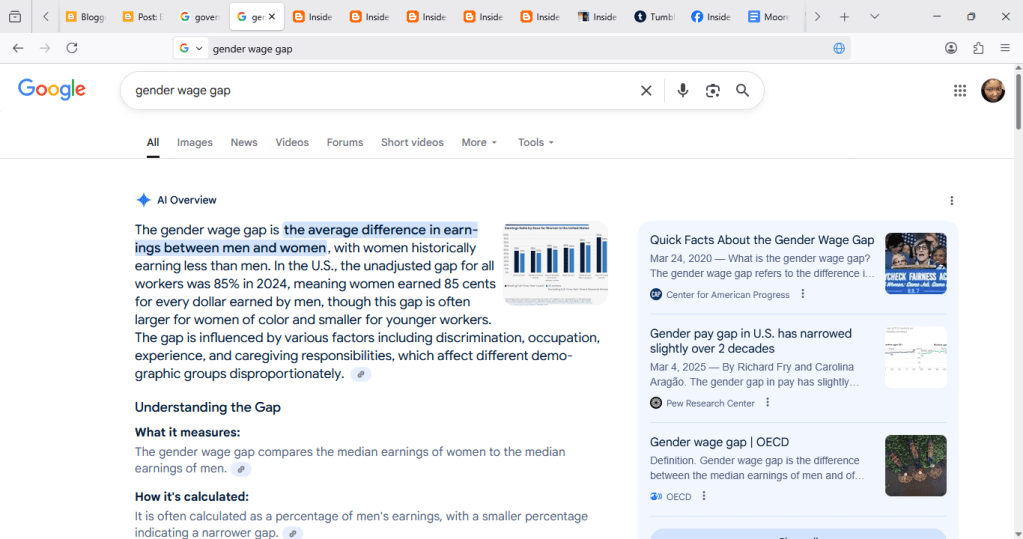The height and width of the screenshot is (539, 1023).
Task: Open a new tab with plus button
Action: pos(844,17)
